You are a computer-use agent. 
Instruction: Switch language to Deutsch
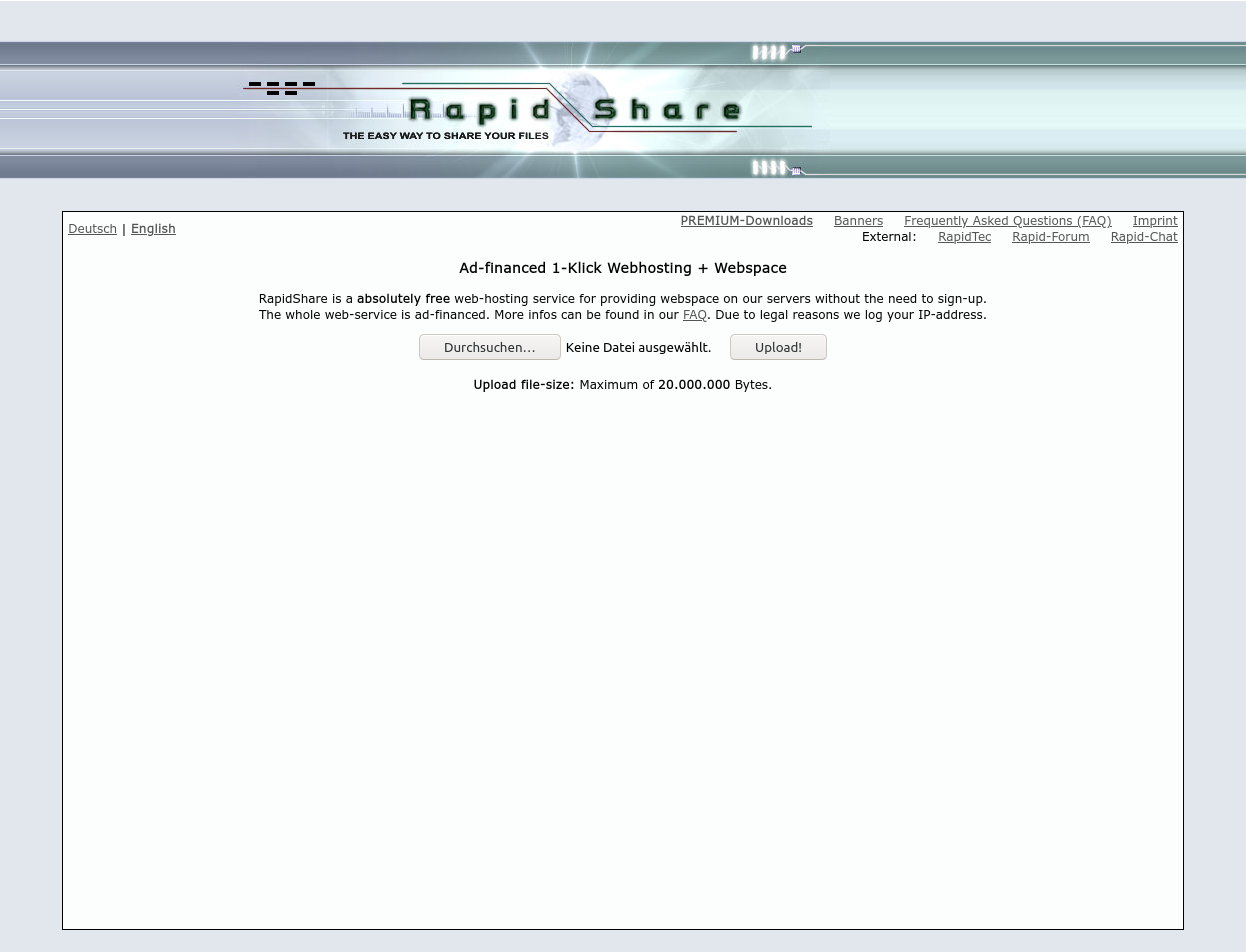[92, 229]
